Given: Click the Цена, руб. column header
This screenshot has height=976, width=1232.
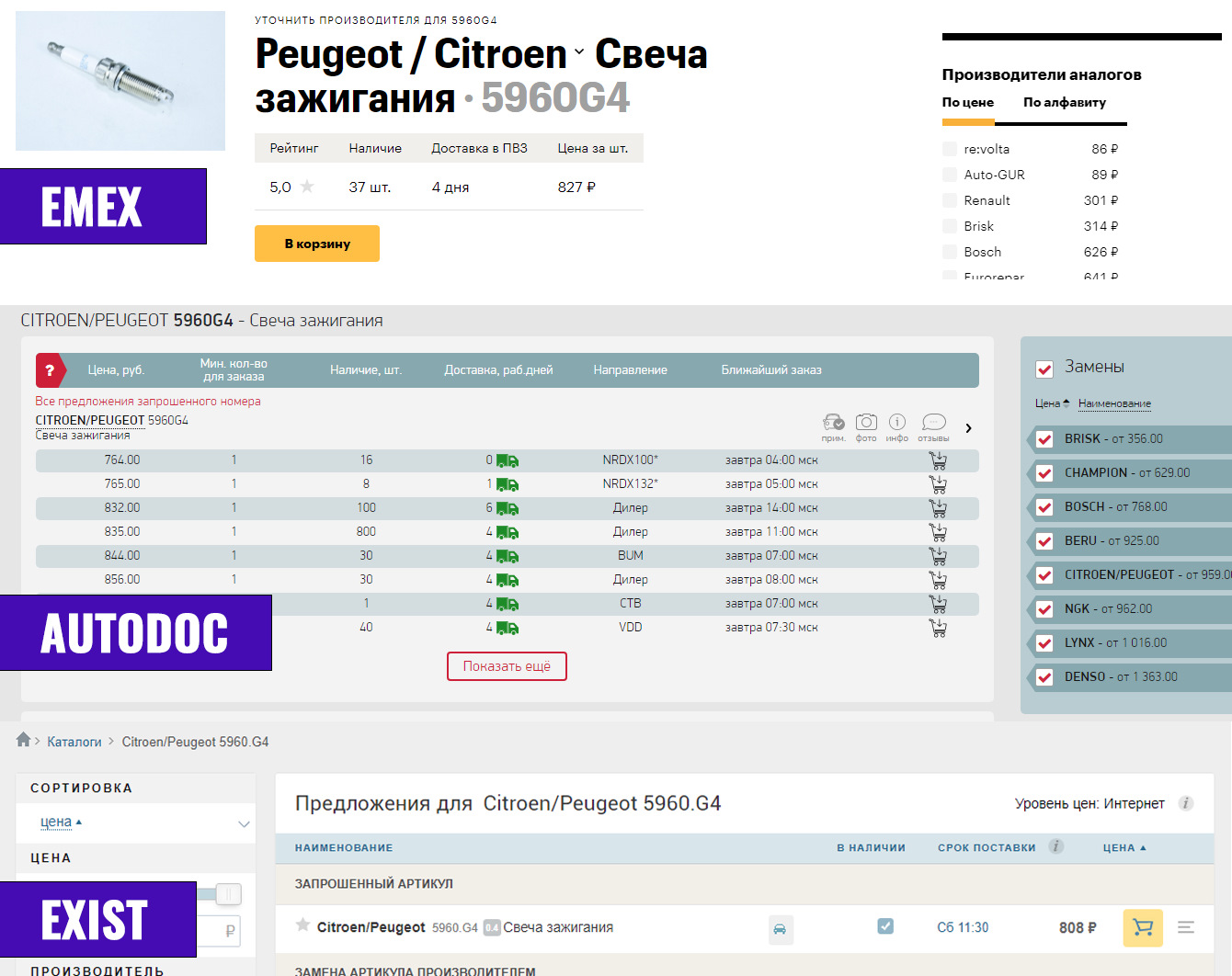Looking at the screenshot, I should 116,370.
